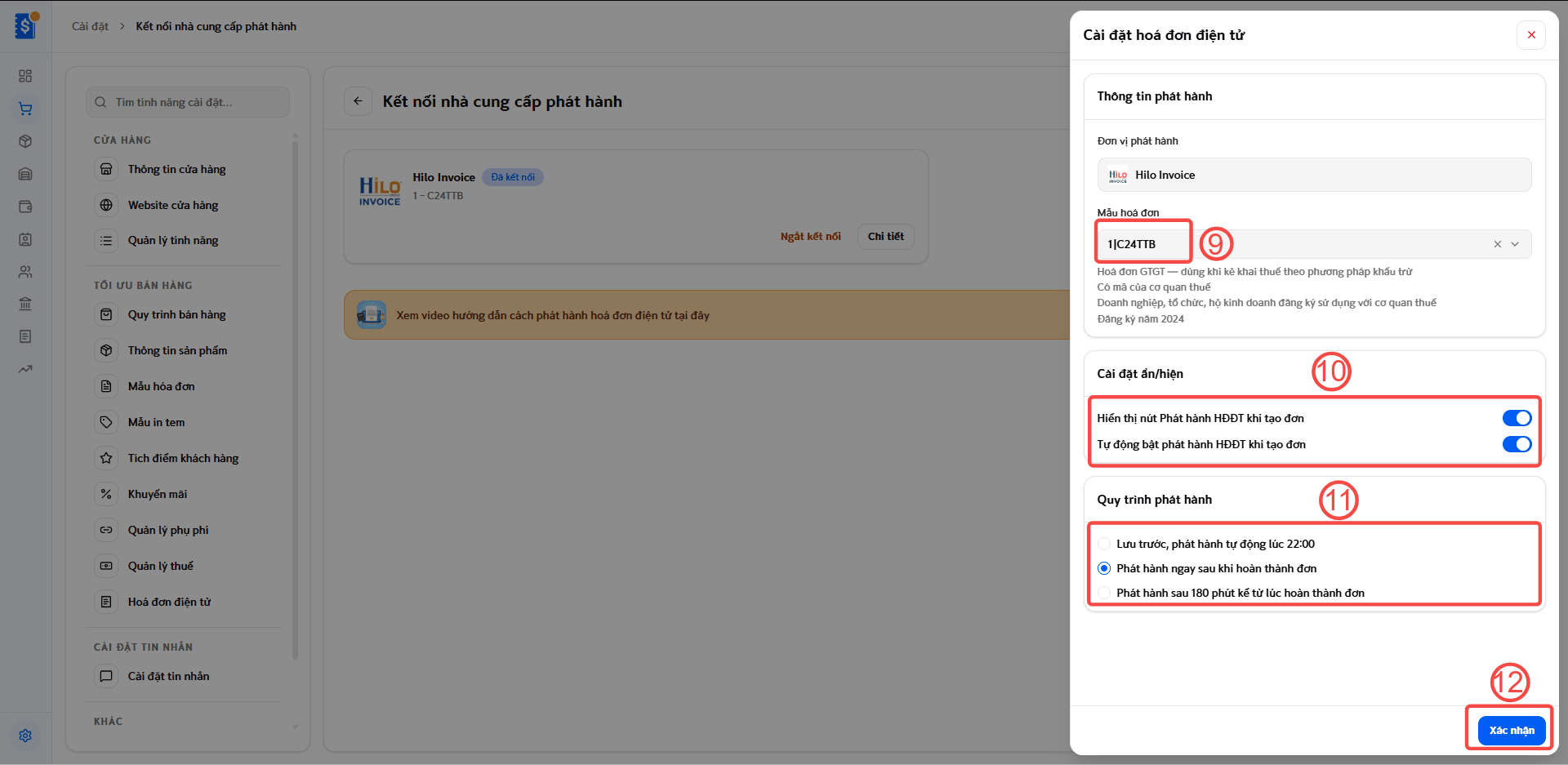Open the settings gear icon at bottom left
Screen dimensions: 1568x765
tap(25, 736)
